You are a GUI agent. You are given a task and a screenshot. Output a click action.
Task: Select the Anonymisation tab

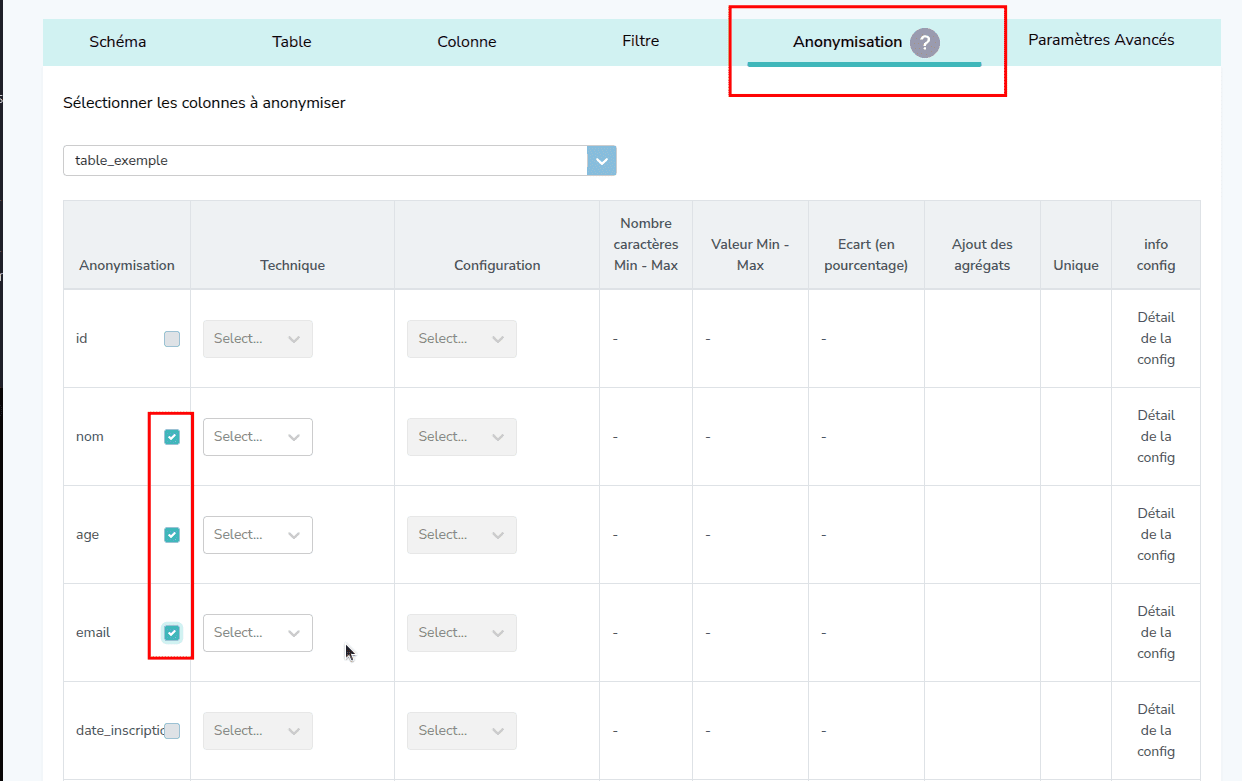[847, 42]
